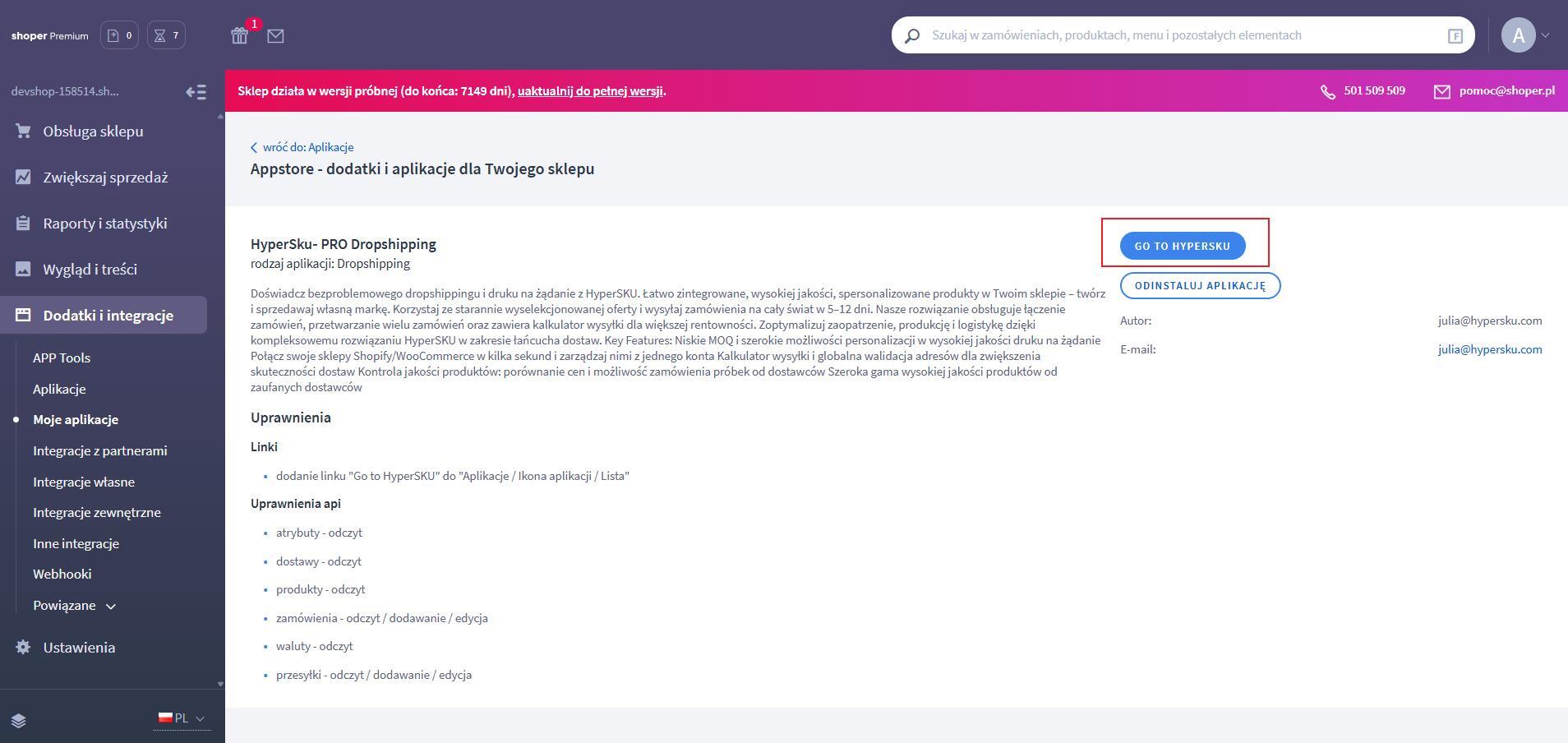The width and height of the screenshot is (1568, 743).
Task: Click the Dodatki i integracje icon
Action: pyautogui.click(x=23, y=315)
